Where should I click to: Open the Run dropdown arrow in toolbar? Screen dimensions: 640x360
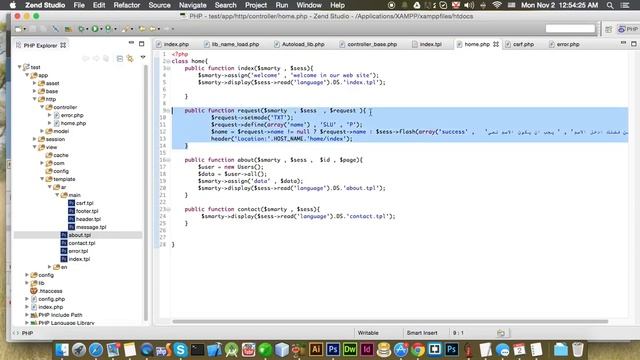(x=101, y=29)
